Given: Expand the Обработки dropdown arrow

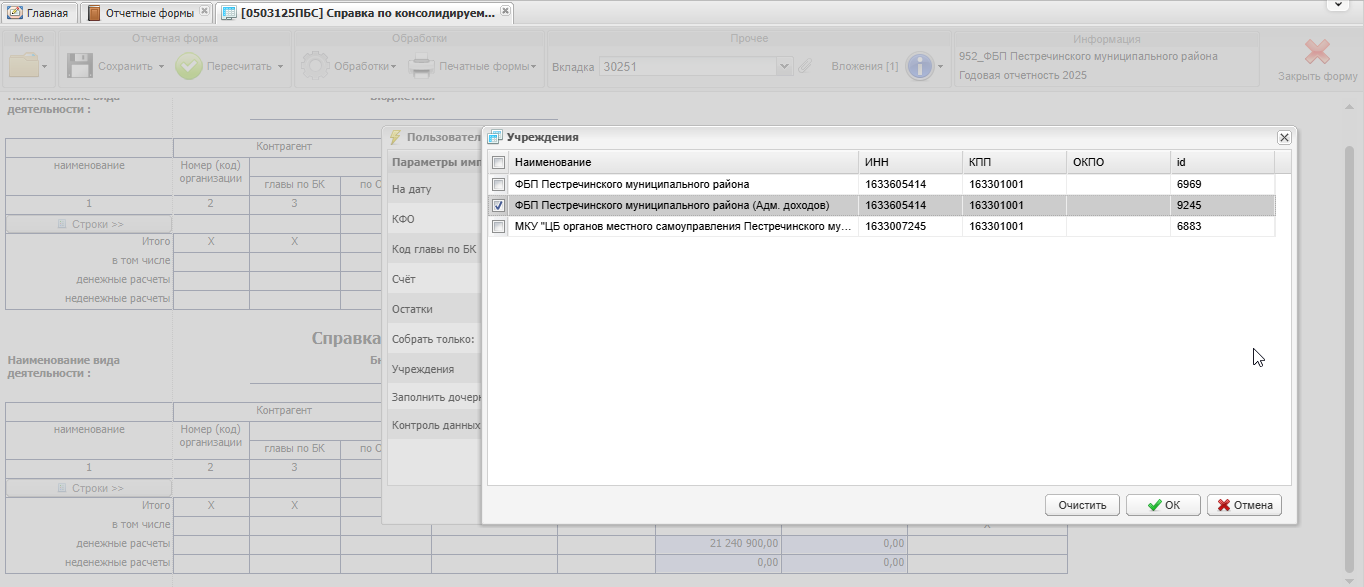Looking at the screenshot, I should (x=394, y=67).
